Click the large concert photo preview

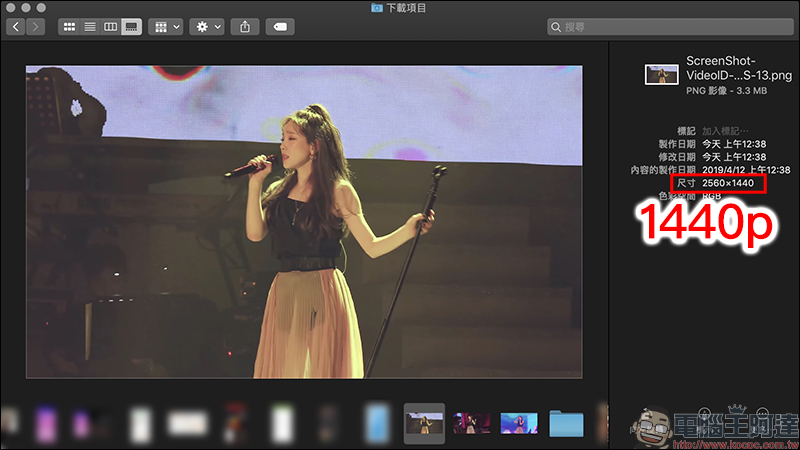coord(304,221)
